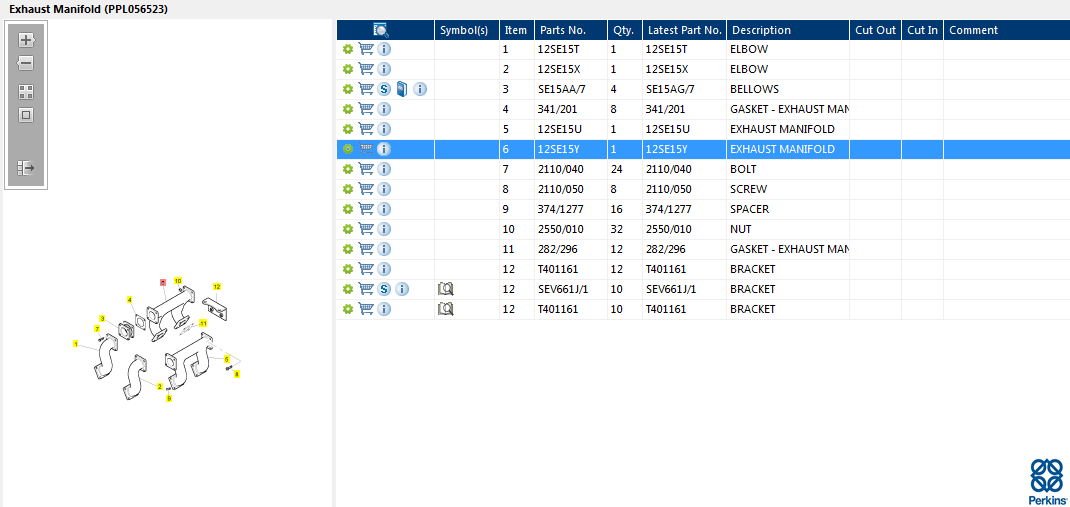Select callout 3 on the diagram
The width and height of the screenshot is (1070, 507).
[x=102, y=319]
